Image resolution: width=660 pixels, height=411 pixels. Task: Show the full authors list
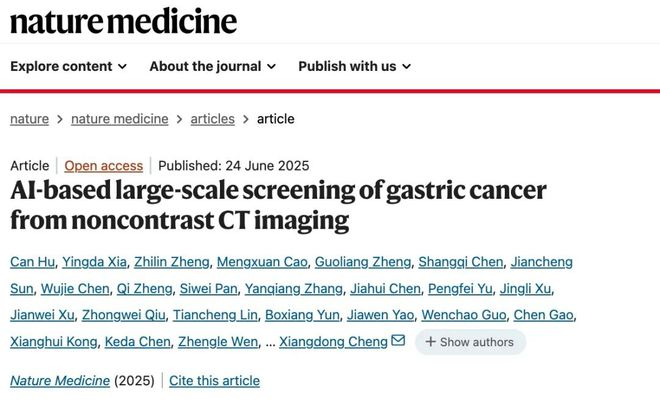[x=470, y=342]
